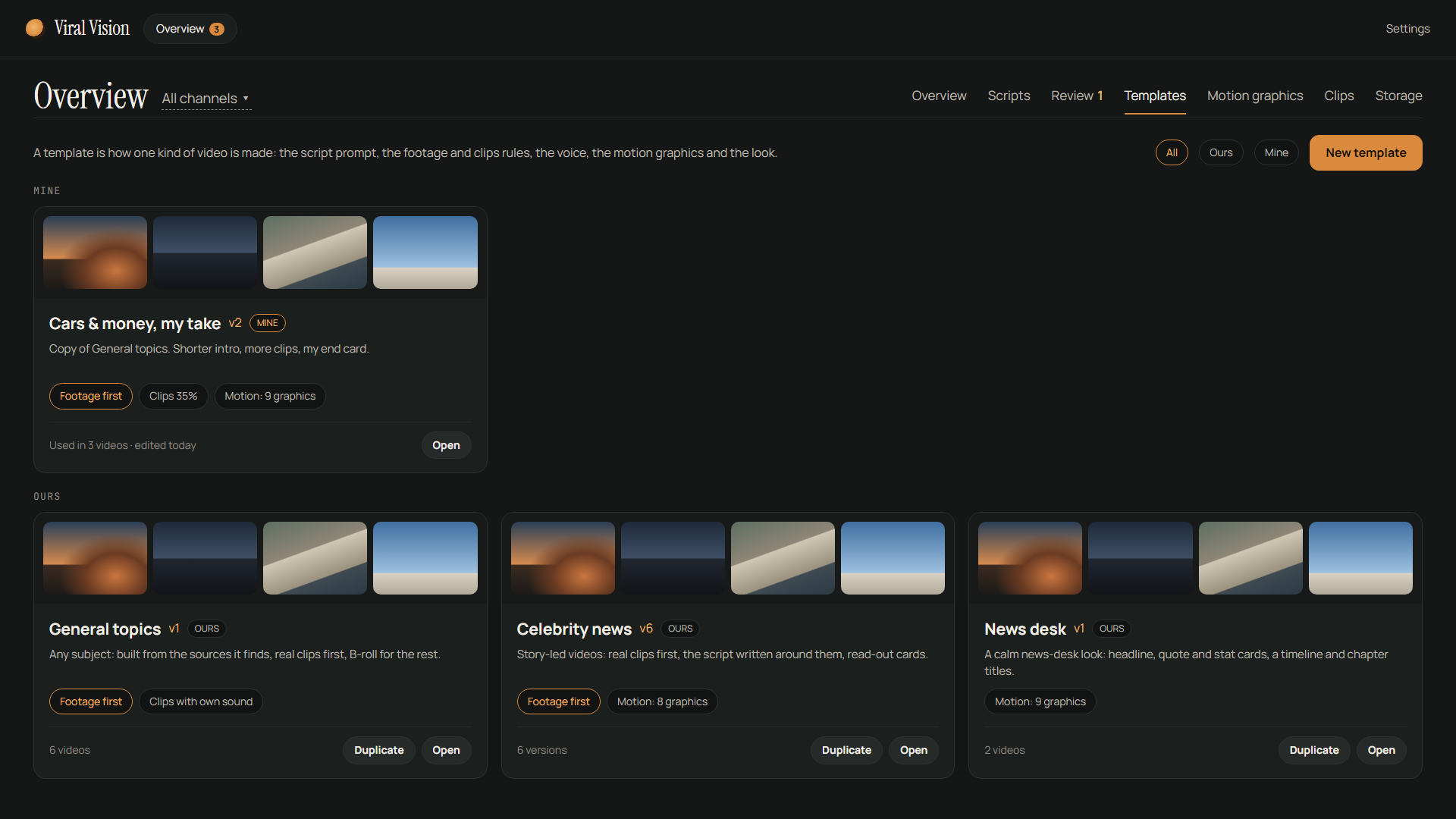Duplicate the News desk template

point(1314,750)
